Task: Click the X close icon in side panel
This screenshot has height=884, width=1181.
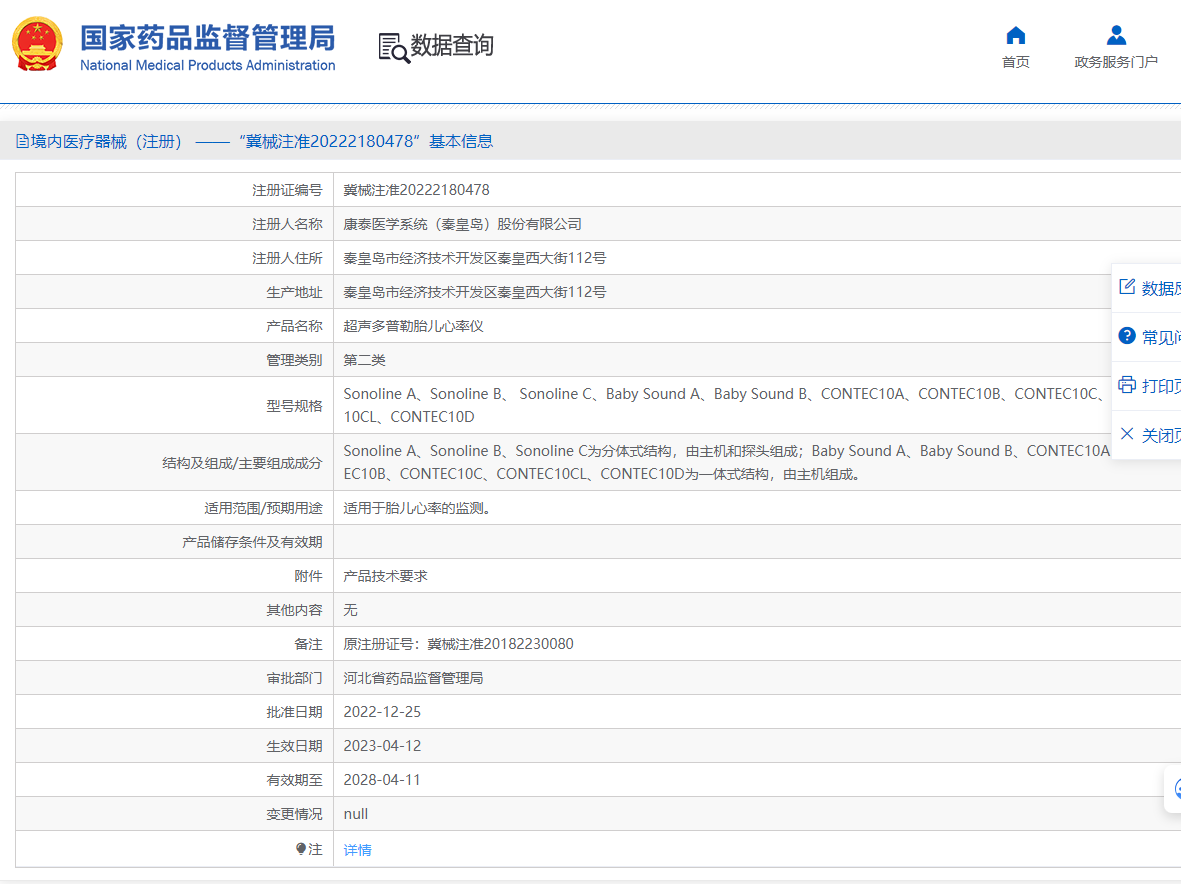Action: coord(1127,434)
